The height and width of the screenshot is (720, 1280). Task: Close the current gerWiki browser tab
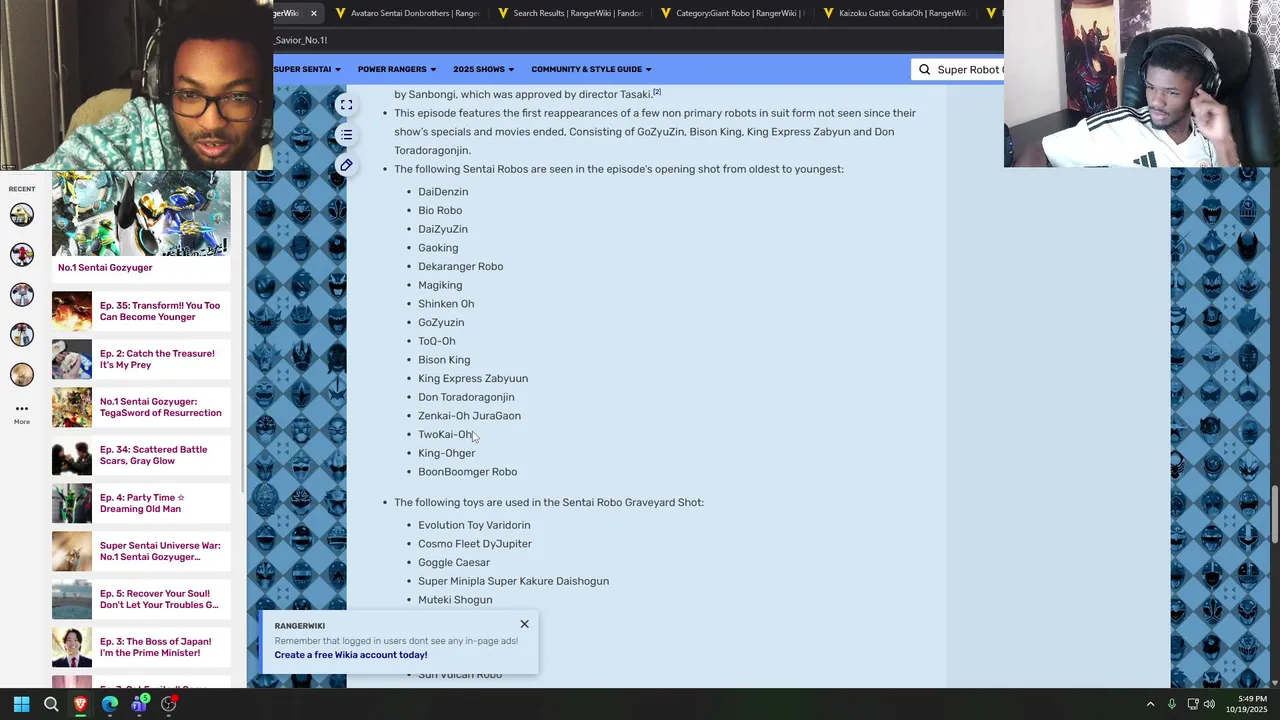[x=313, y=13]
